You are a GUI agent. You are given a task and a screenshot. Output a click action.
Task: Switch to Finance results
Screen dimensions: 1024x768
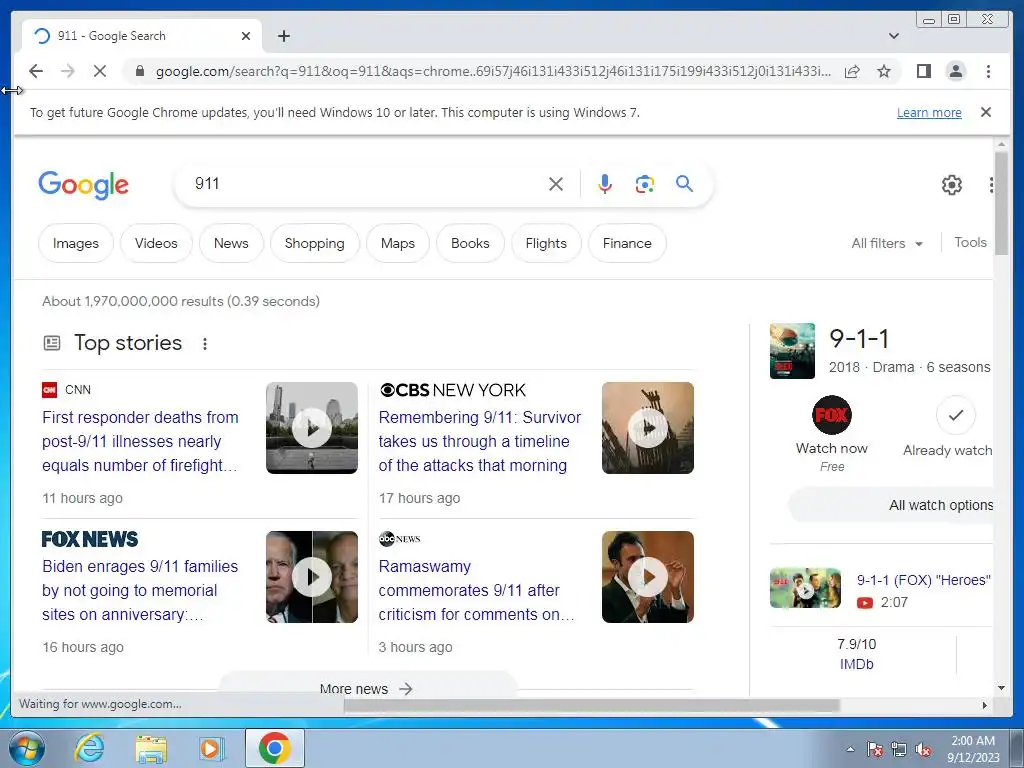click(x=627, y=243)
